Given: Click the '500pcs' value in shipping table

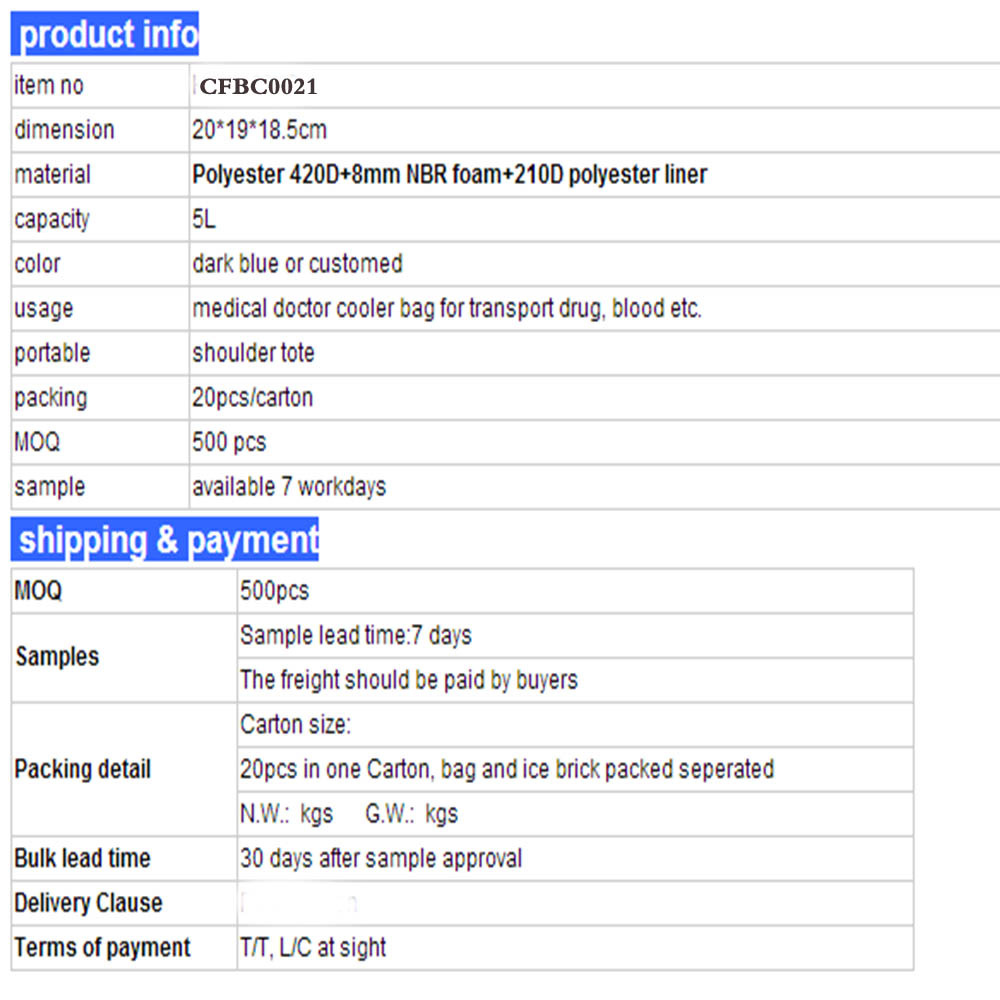Looking at the screenshot, I should tap(274, 591).
